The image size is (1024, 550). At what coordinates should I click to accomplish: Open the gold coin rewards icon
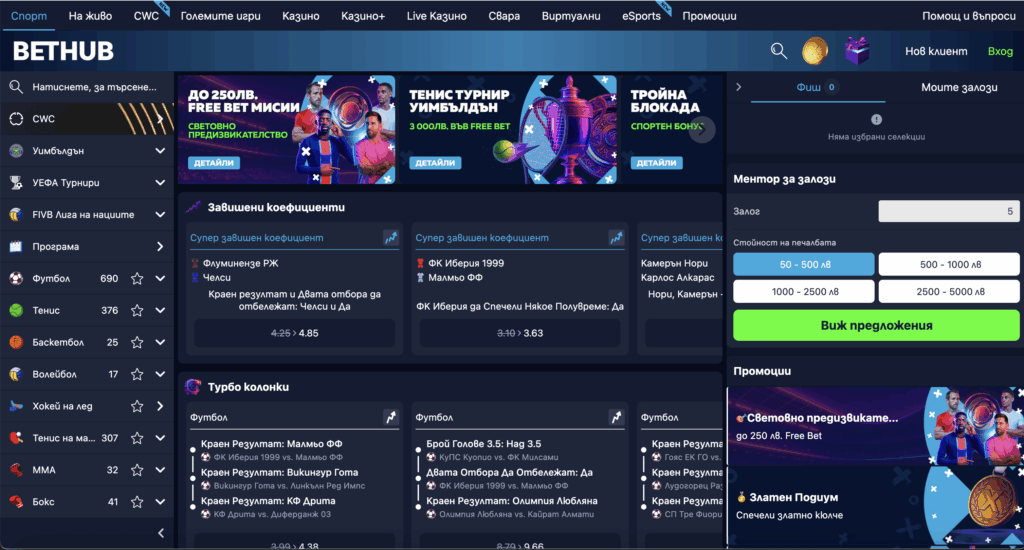click(815, 51)
